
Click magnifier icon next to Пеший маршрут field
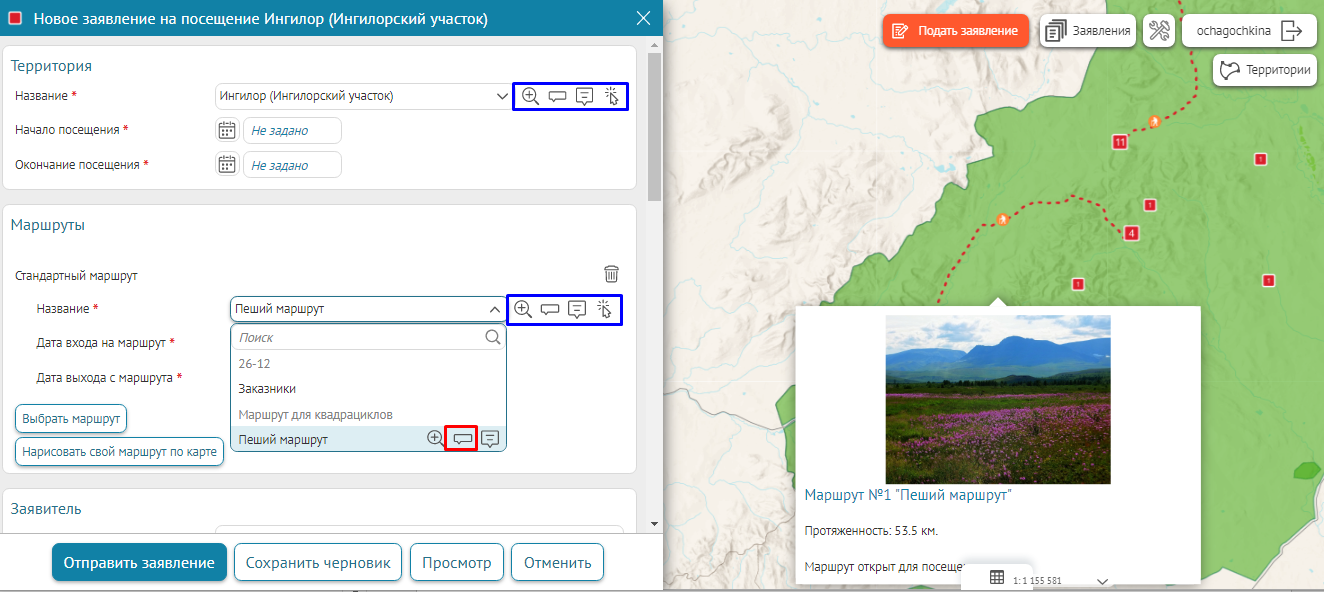click(x=523, y=309)
